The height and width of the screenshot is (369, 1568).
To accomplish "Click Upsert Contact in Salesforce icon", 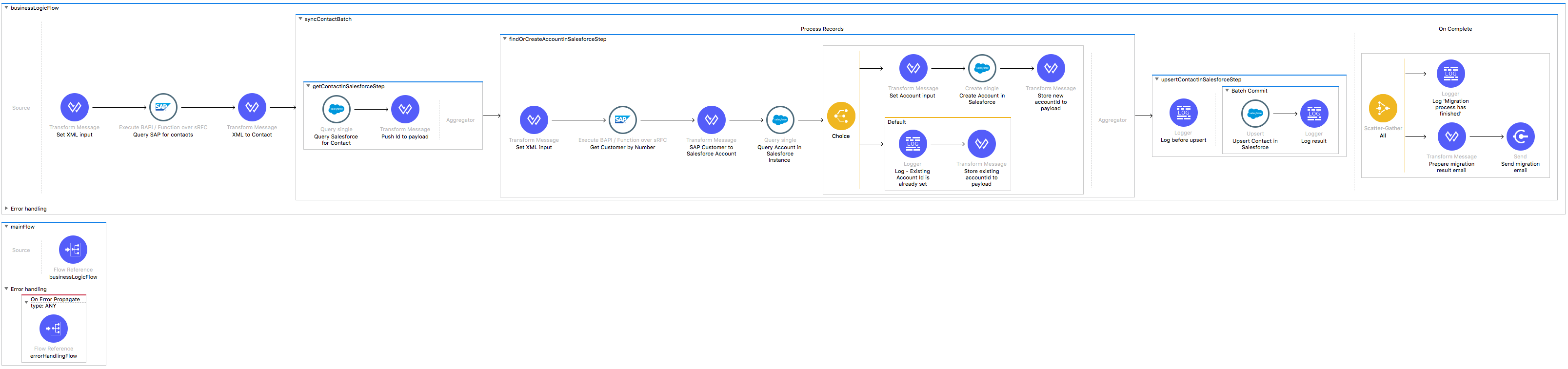I will click(1254, 114).
